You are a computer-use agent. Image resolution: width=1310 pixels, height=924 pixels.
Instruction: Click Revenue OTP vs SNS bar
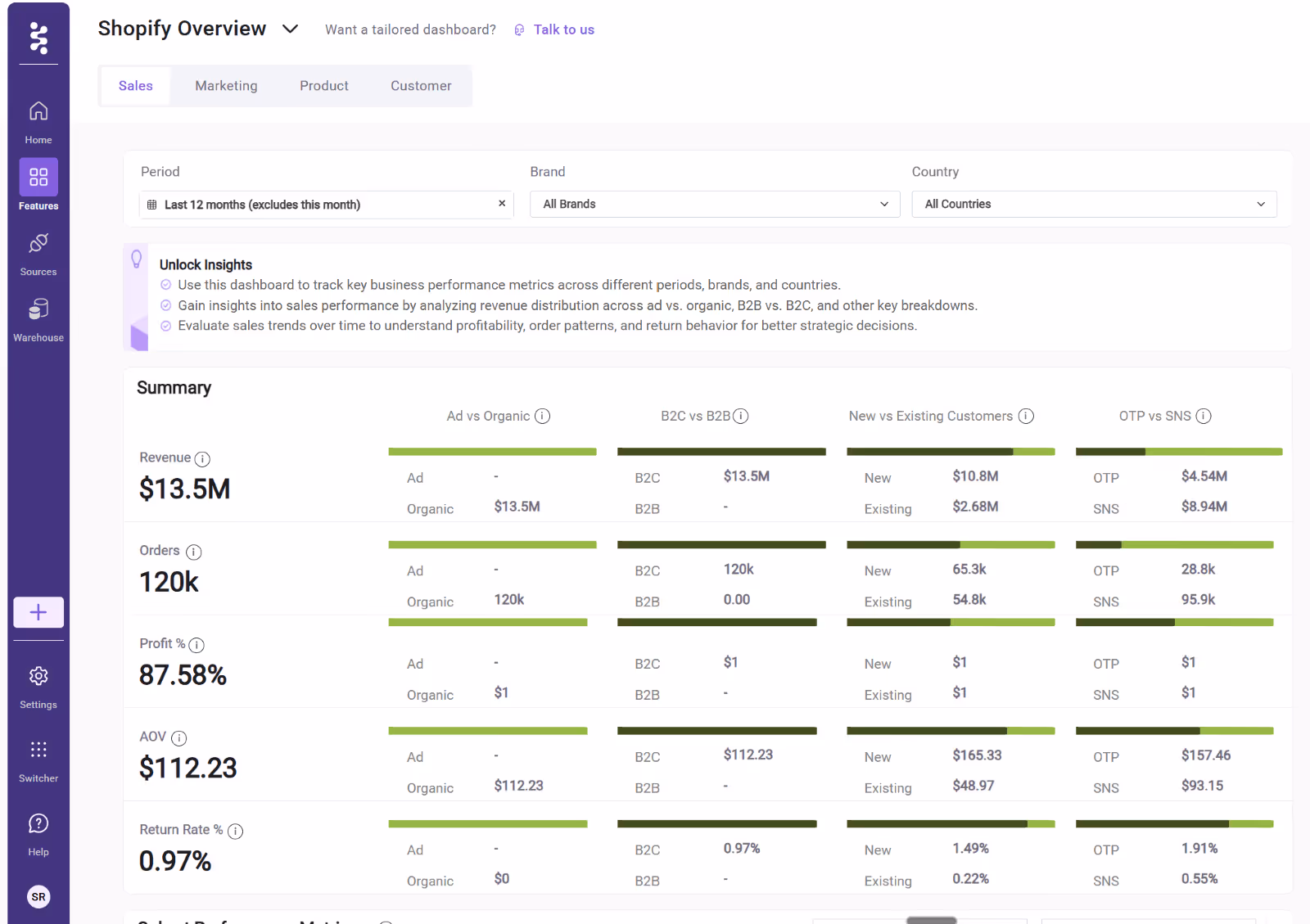pyautogui.click(x=1179, y=452)
